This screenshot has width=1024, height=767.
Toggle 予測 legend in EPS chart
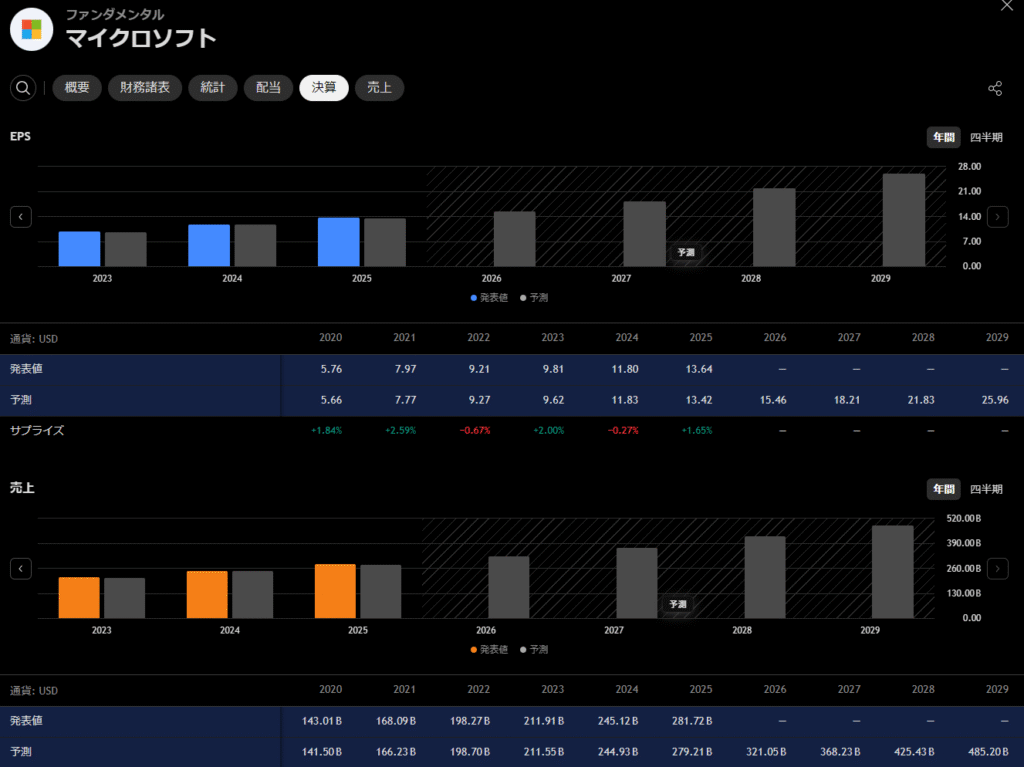534,298
